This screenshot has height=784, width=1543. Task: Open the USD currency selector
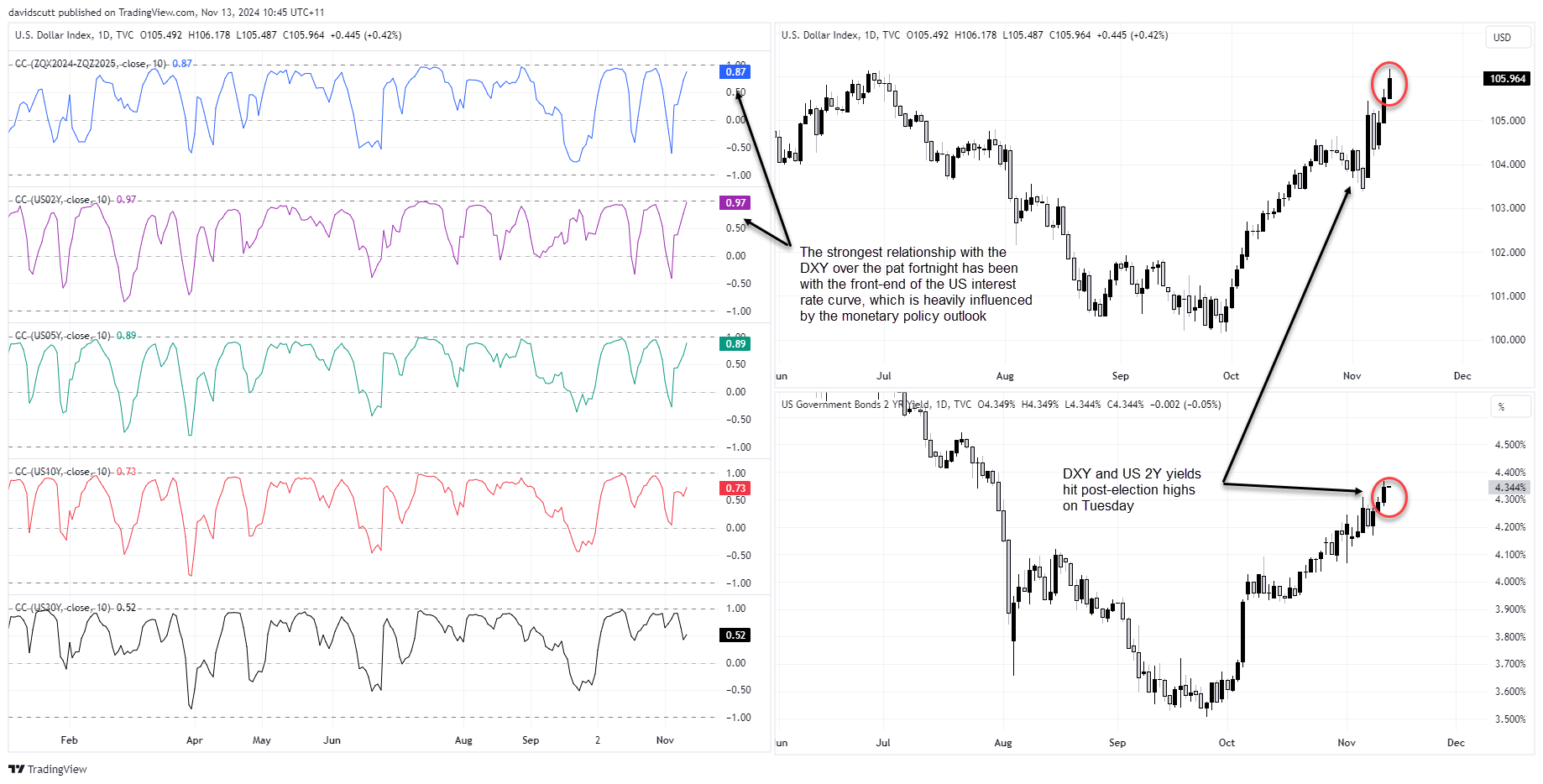coord(1508,38)
